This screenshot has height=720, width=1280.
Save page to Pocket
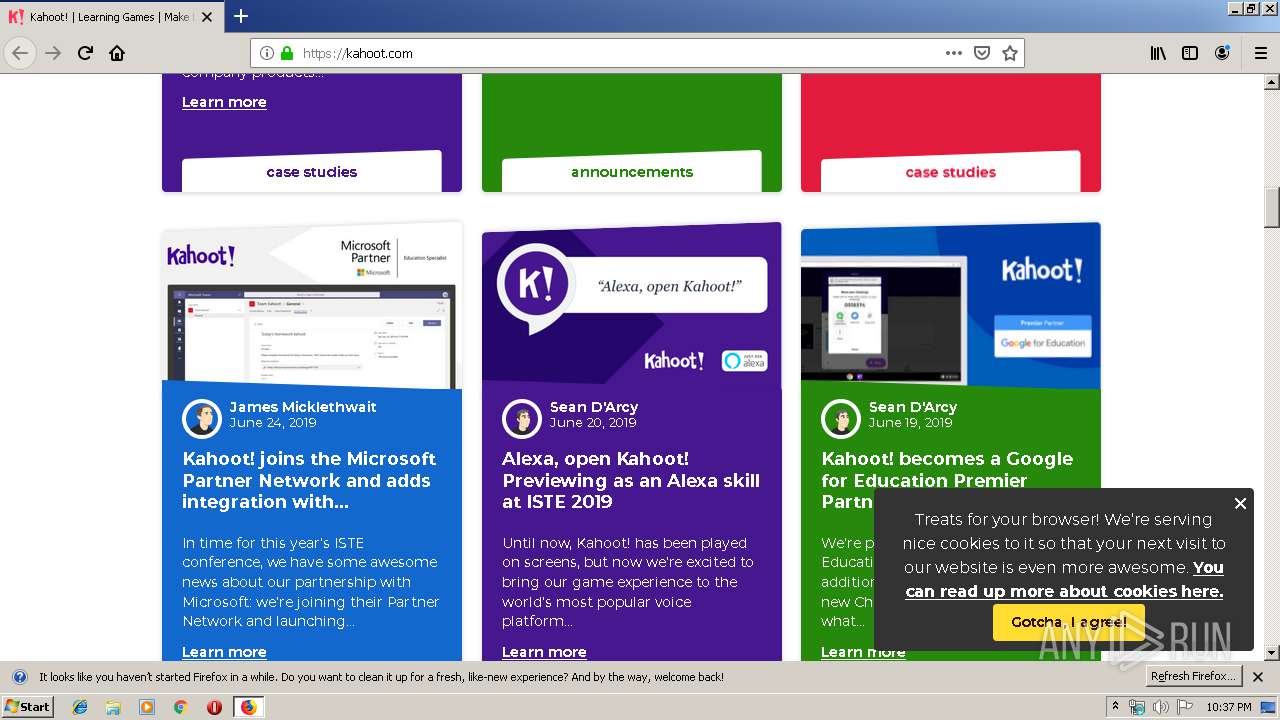[x=982, y=53]
